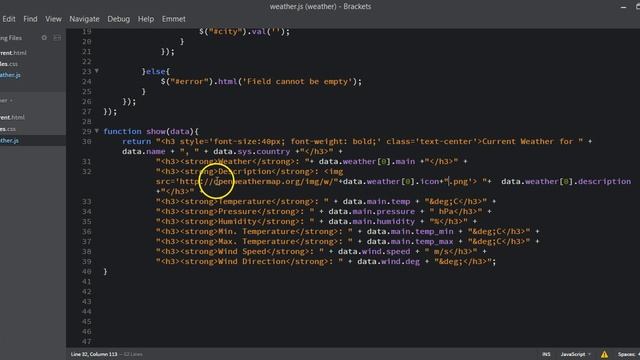Open the Find menu
640x360 pixels.
30,19
